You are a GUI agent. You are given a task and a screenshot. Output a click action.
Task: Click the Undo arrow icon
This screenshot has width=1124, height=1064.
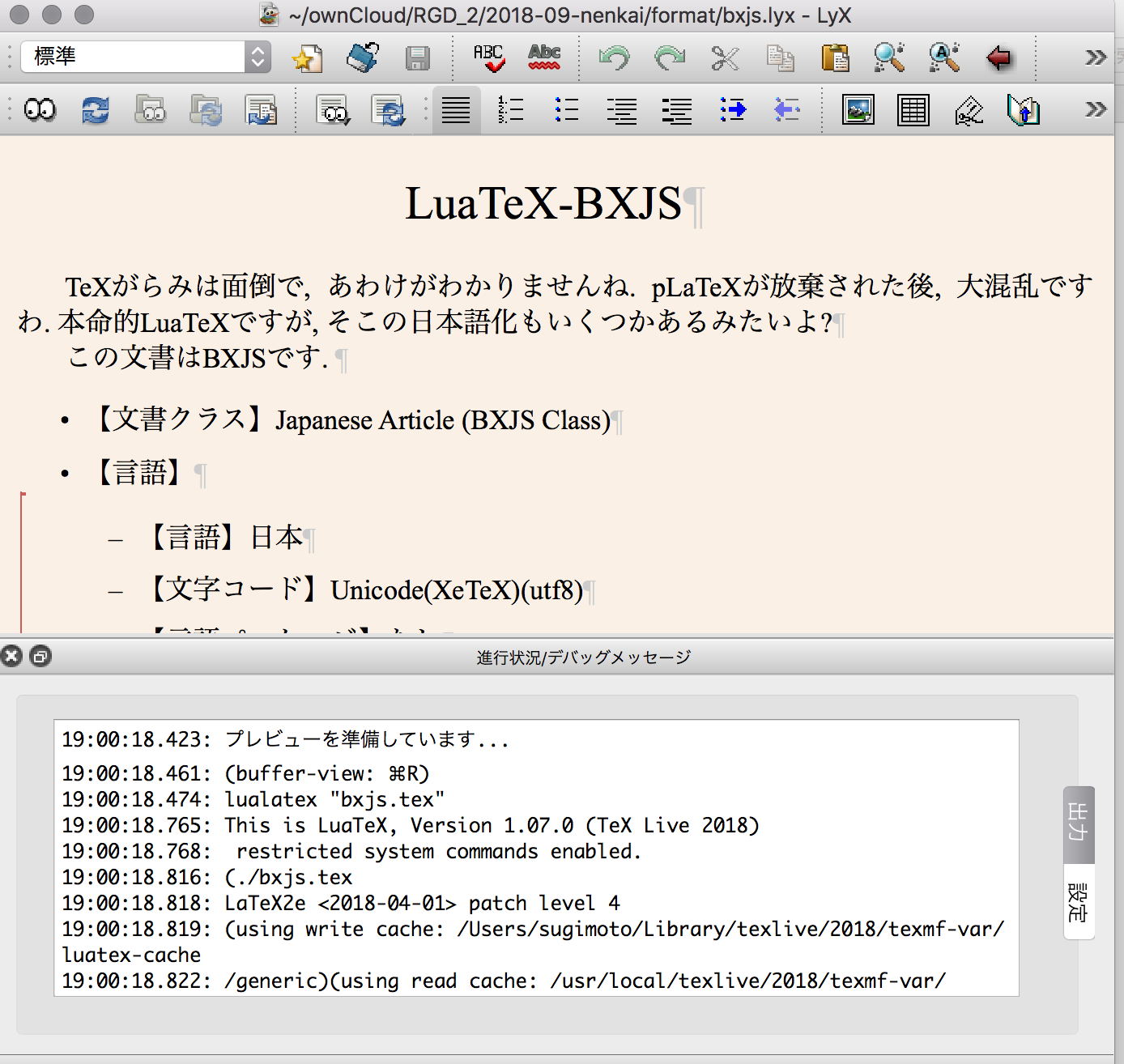click(615, 57)
